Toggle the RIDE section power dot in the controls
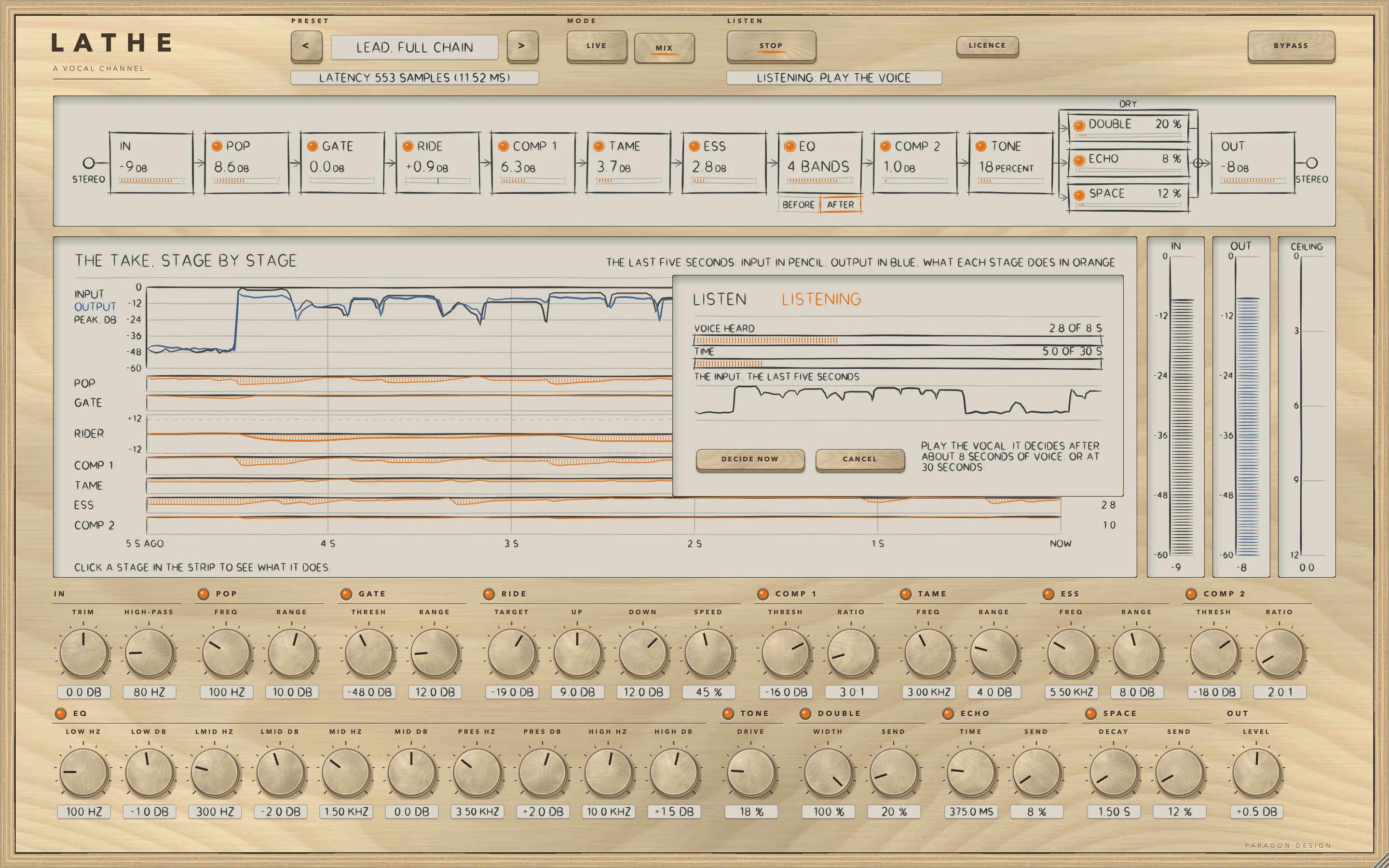The width and height of the screenshot is (1389, 868). click(489, 594)
